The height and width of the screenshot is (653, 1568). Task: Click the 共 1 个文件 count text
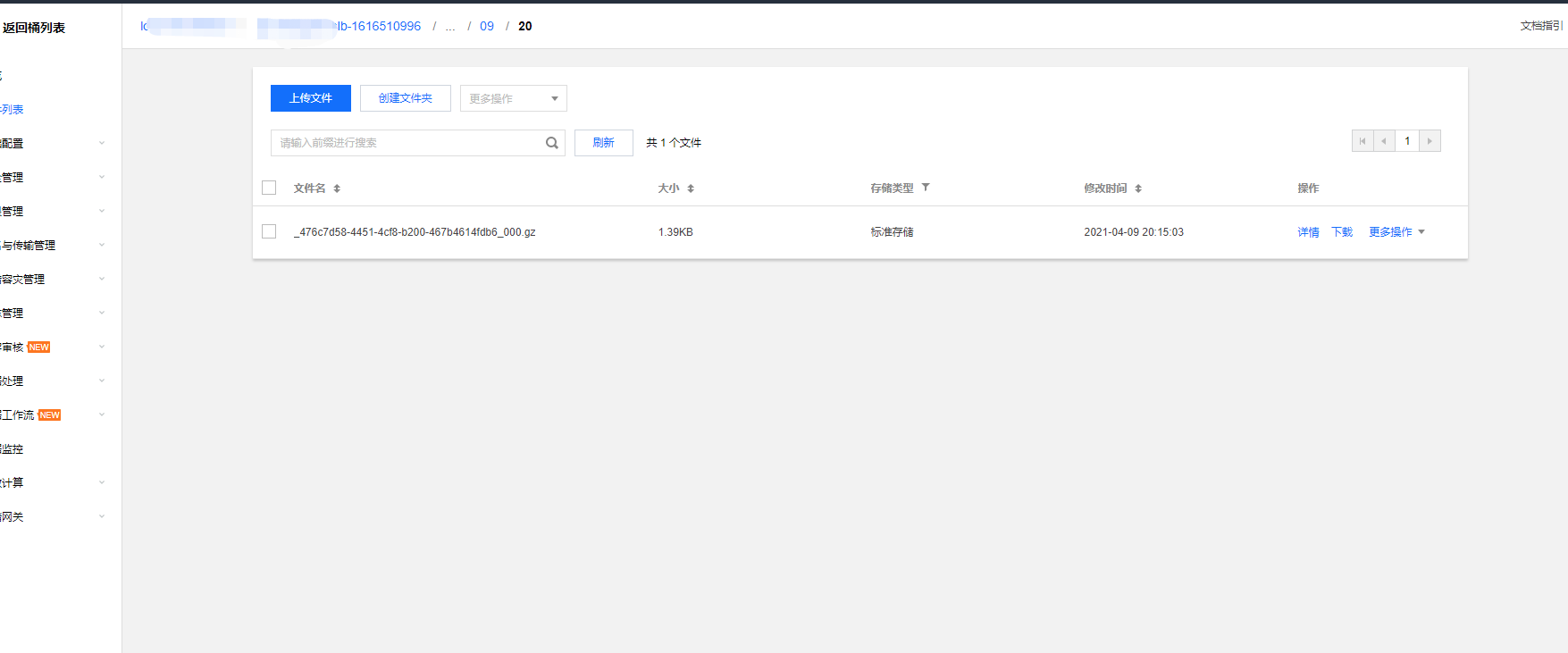tap(674, 143)
